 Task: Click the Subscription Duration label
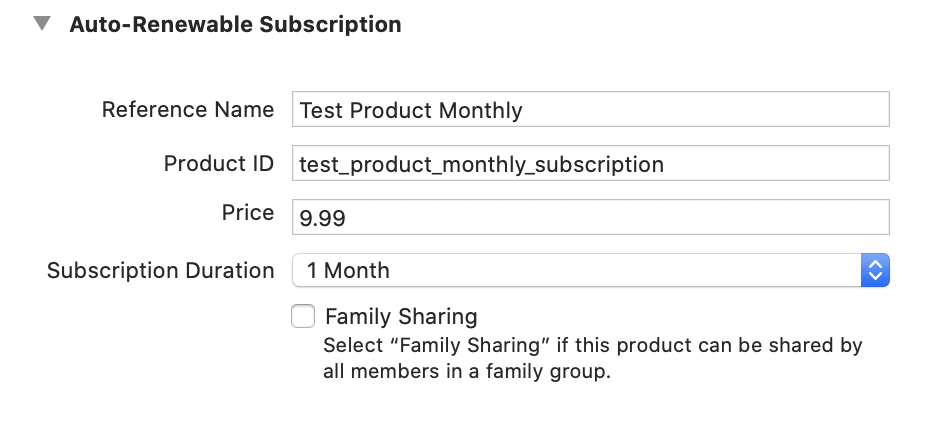(x=161, y=271)
